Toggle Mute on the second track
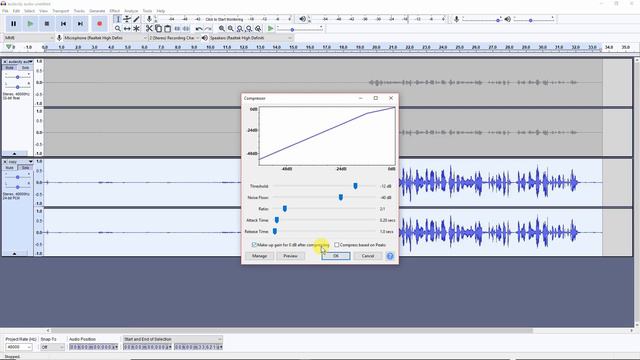Image resolution: width=640 pixels, height=360 pixels. click(9, 167)
